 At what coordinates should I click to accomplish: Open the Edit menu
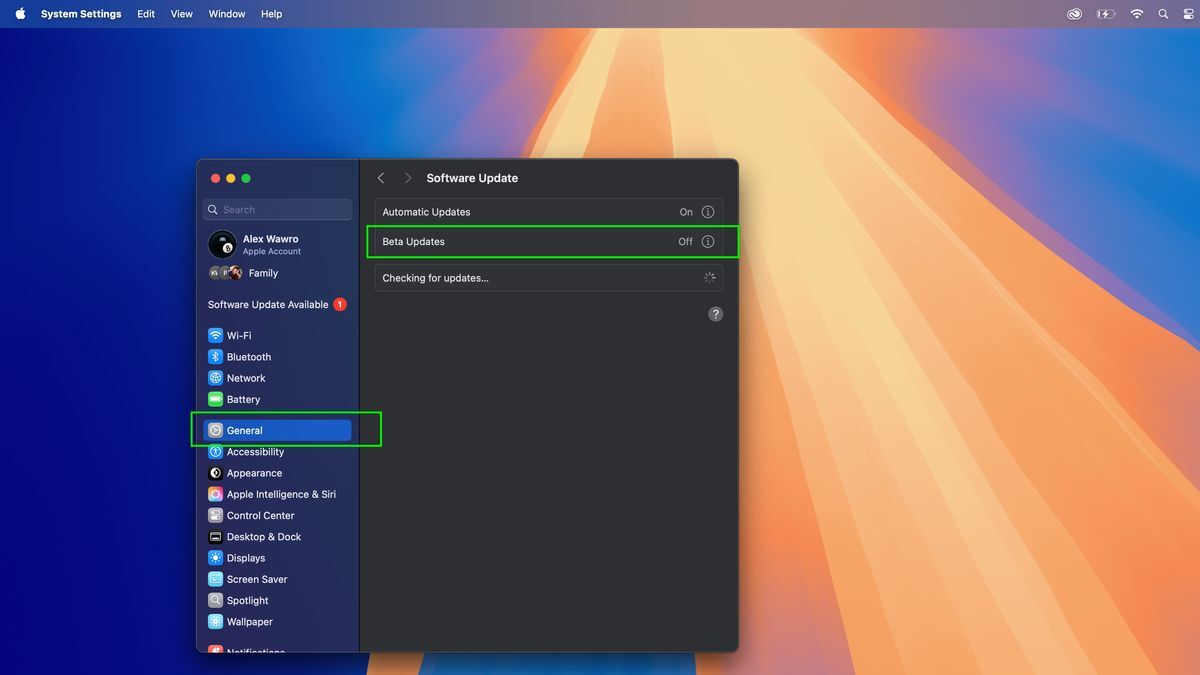[146, 14]
